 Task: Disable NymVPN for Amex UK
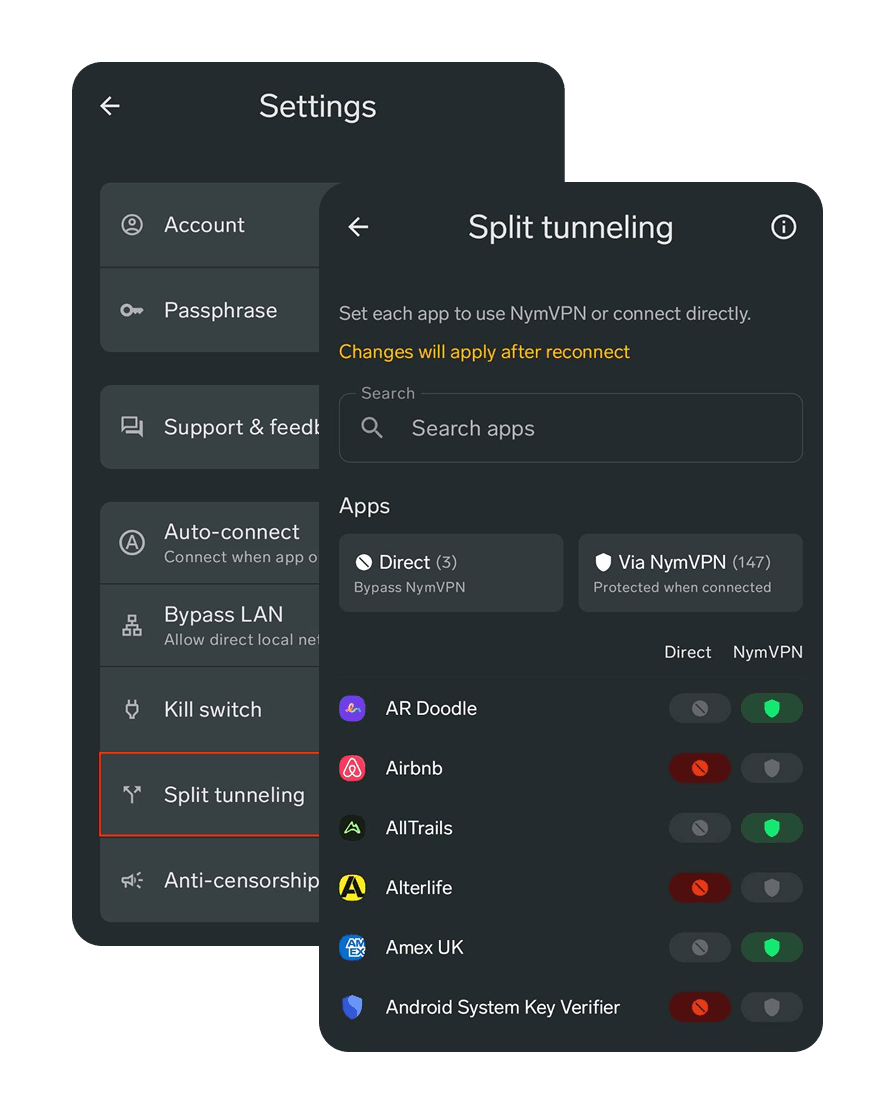point(699,947)
